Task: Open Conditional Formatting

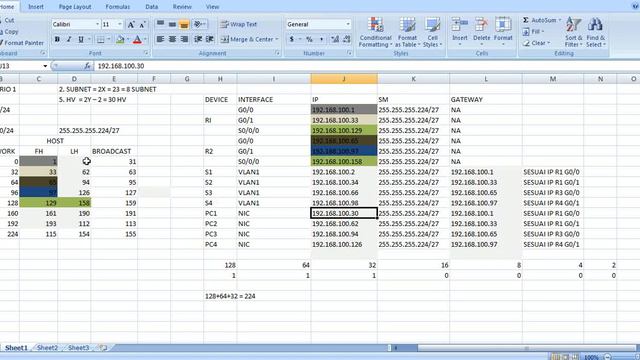Action: pos(375,32)
